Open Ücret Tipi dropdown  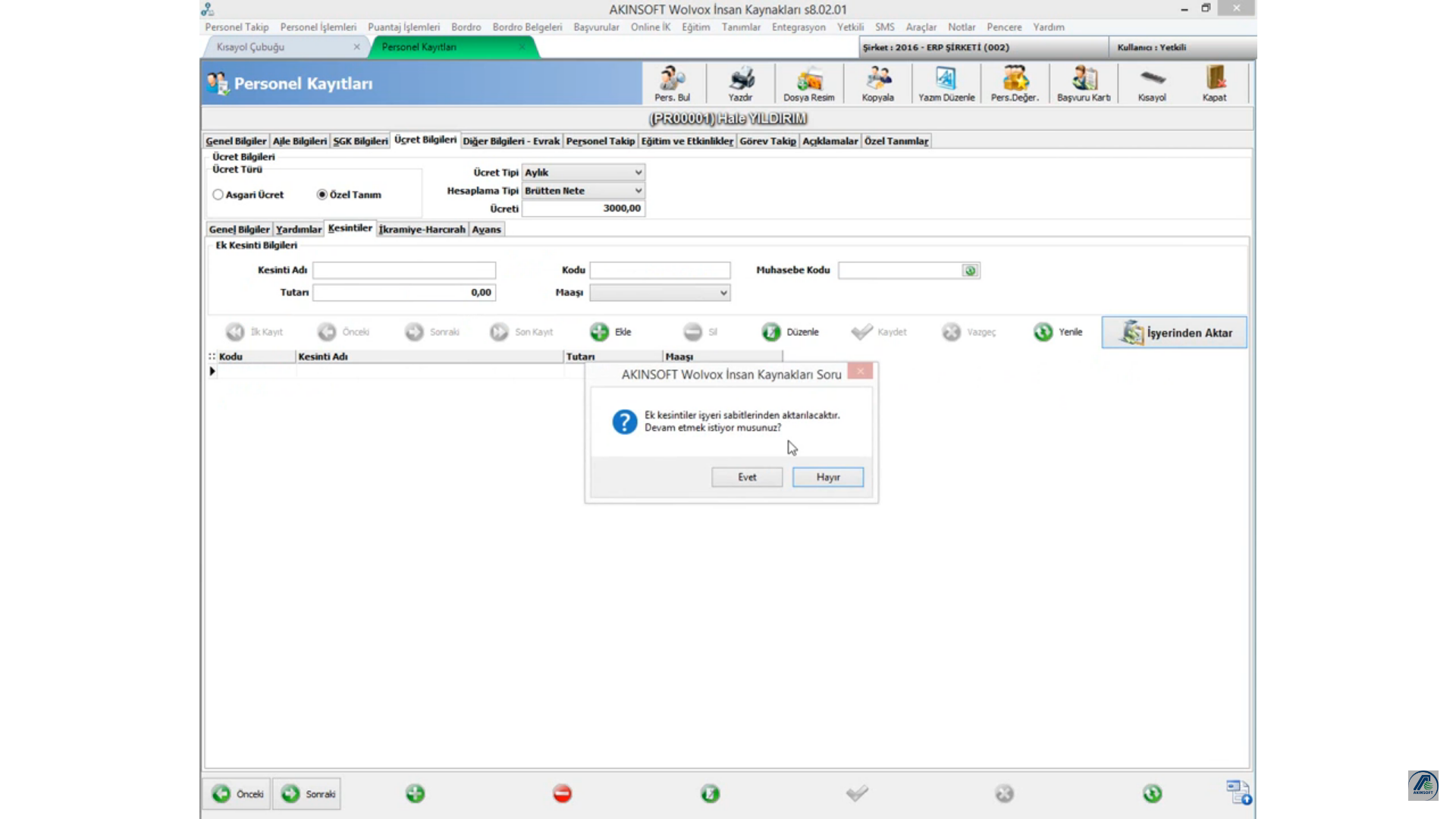(583, 173)
